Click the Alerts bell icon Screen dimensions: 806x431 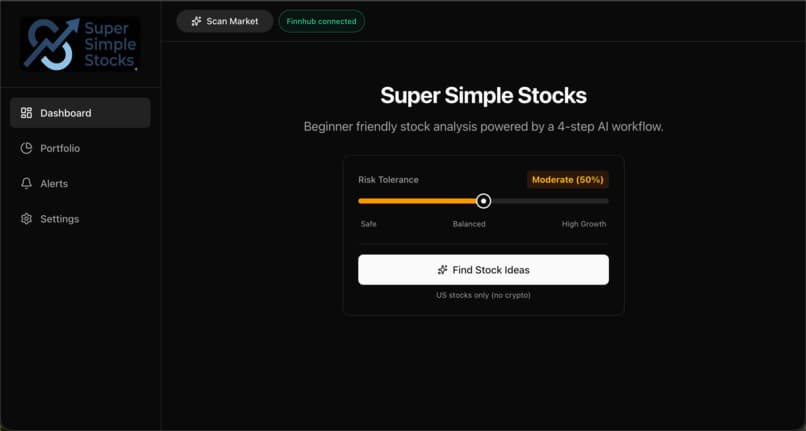26,184
